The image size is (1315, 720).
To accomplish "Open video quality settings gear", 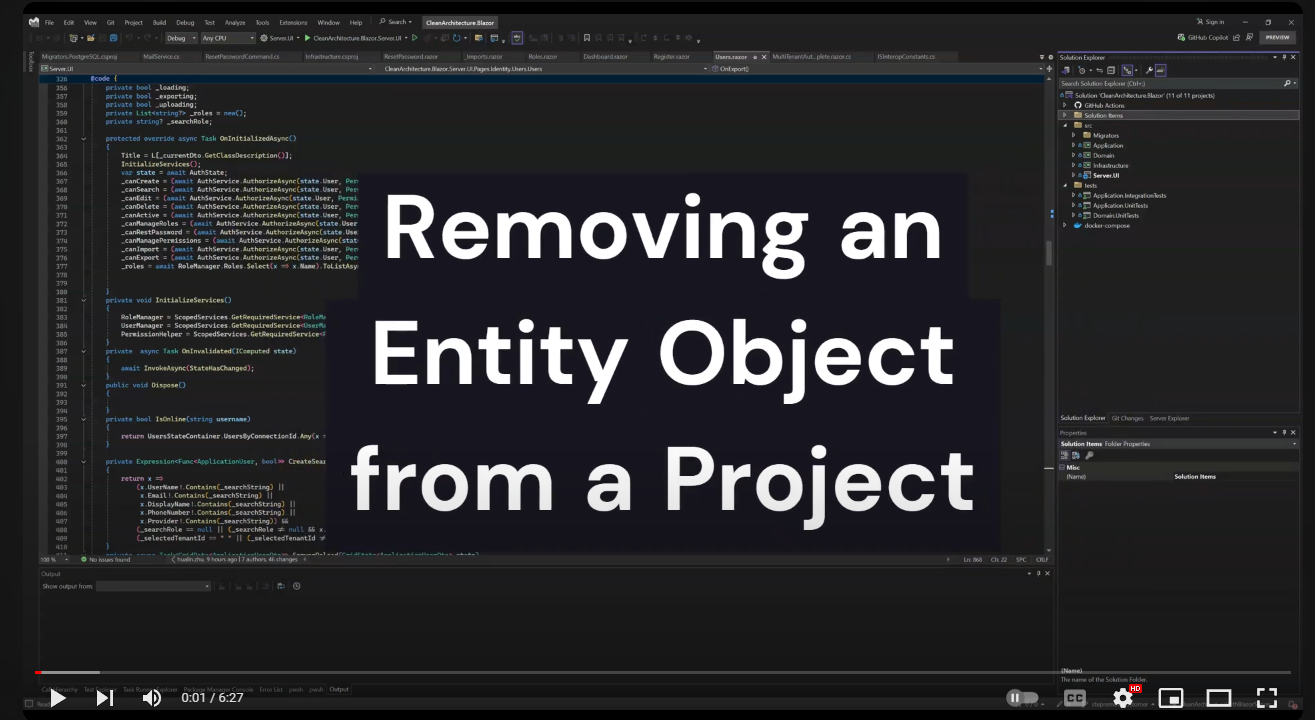I will [1123, 698].
